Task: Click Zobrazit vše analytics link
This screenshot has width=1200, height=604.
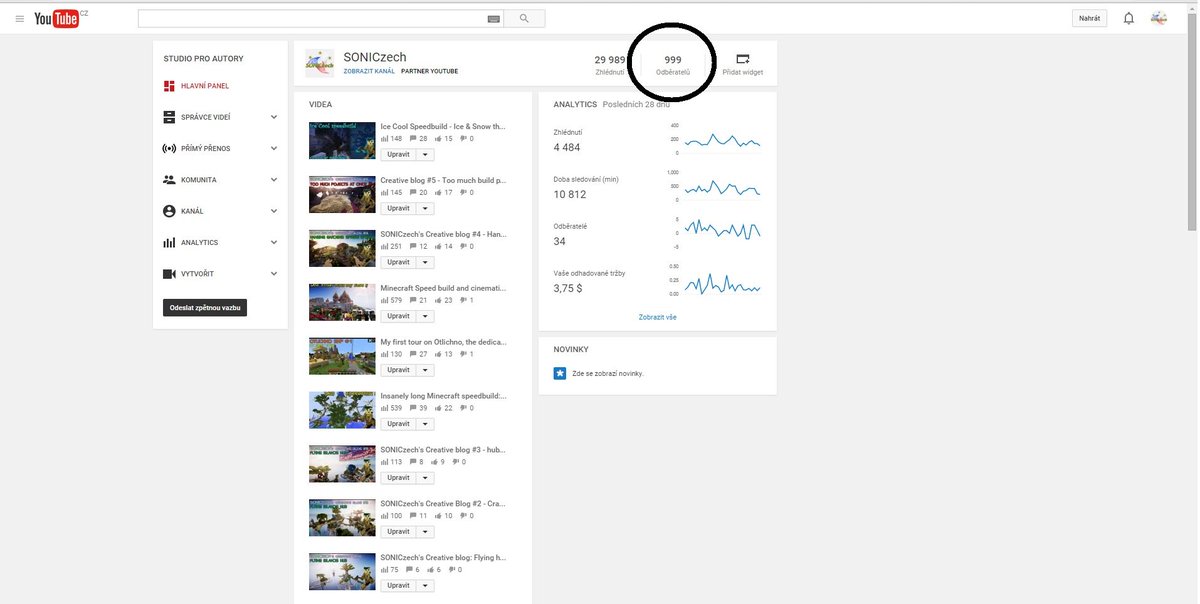Action: point(657,317)
